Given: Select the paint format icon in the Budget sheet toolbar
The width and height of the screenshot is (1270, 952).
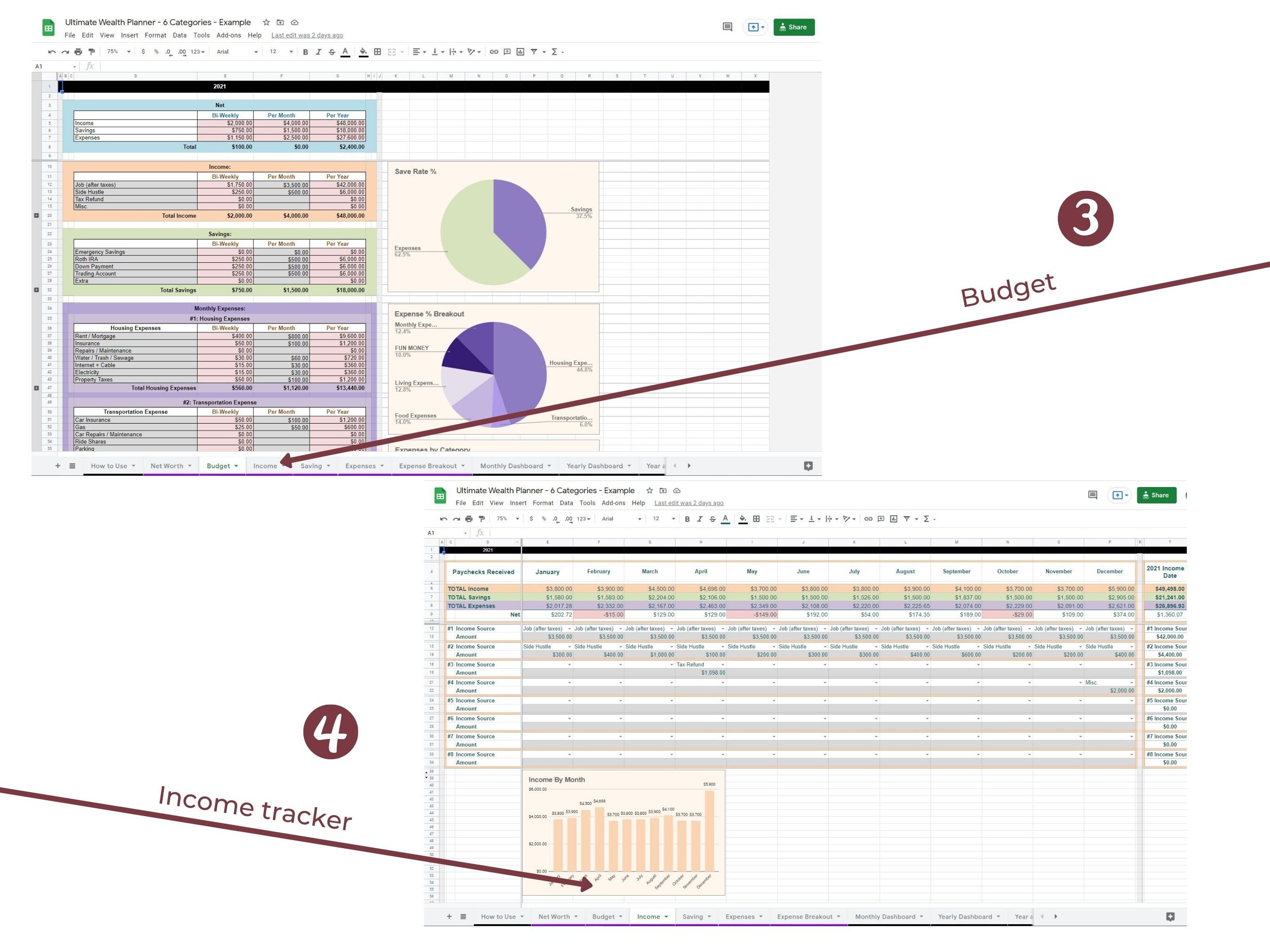Looking at the screenshot, I should tap(91, 52).
